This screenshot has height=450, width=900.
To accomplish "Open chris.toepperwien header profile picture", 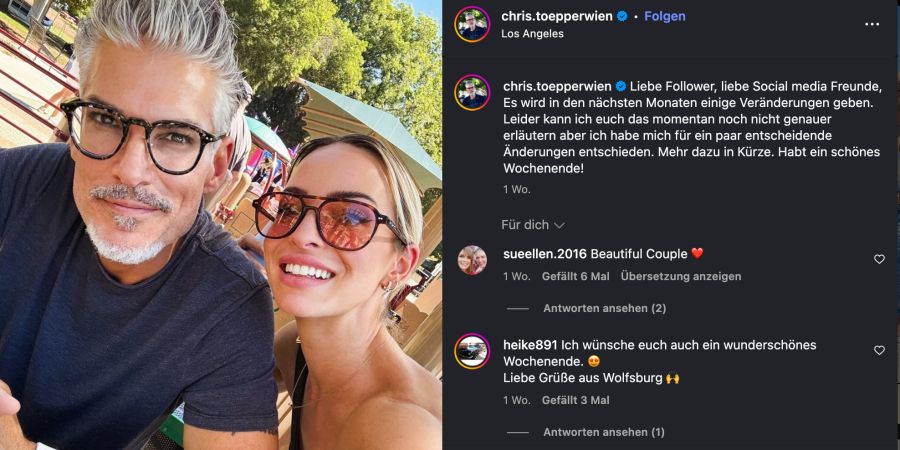I will click(x=472, y=24).
